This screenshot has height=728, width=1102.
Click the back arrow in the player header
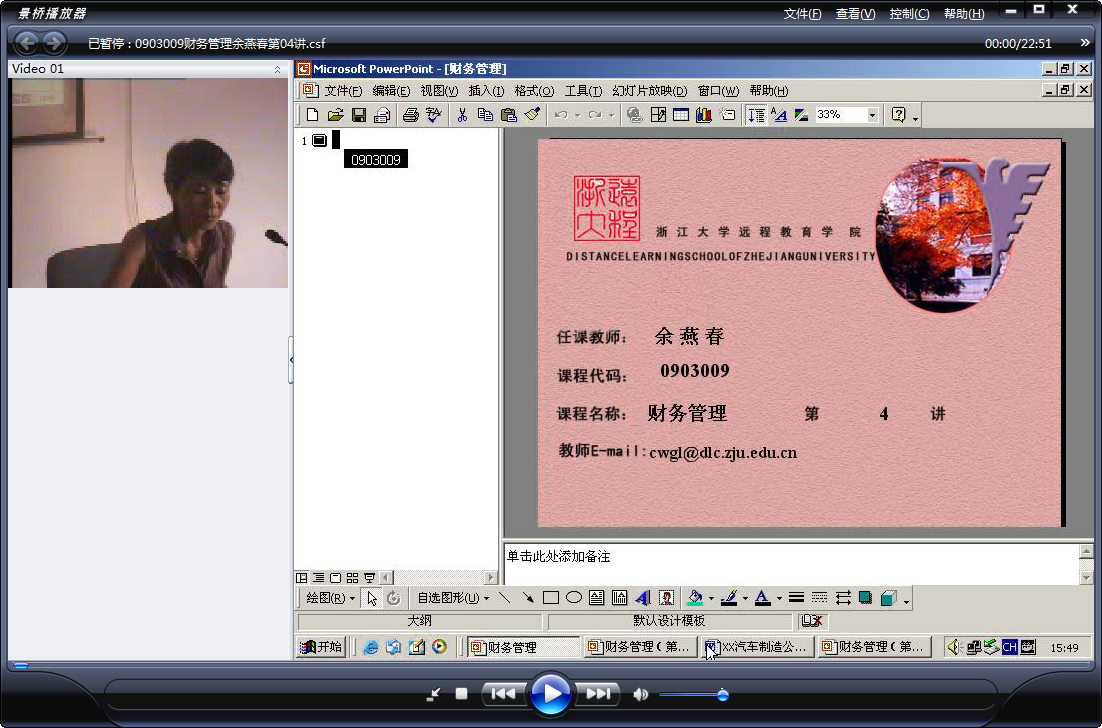point(27,43)
